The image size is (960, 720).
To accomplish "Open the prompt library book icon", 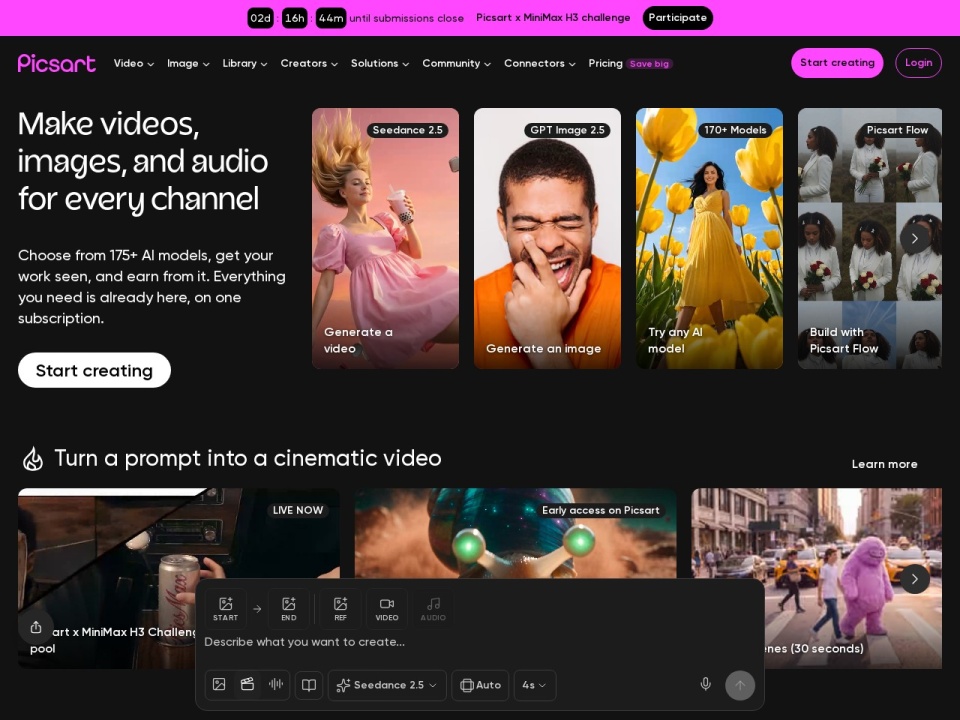I will 309,685.
